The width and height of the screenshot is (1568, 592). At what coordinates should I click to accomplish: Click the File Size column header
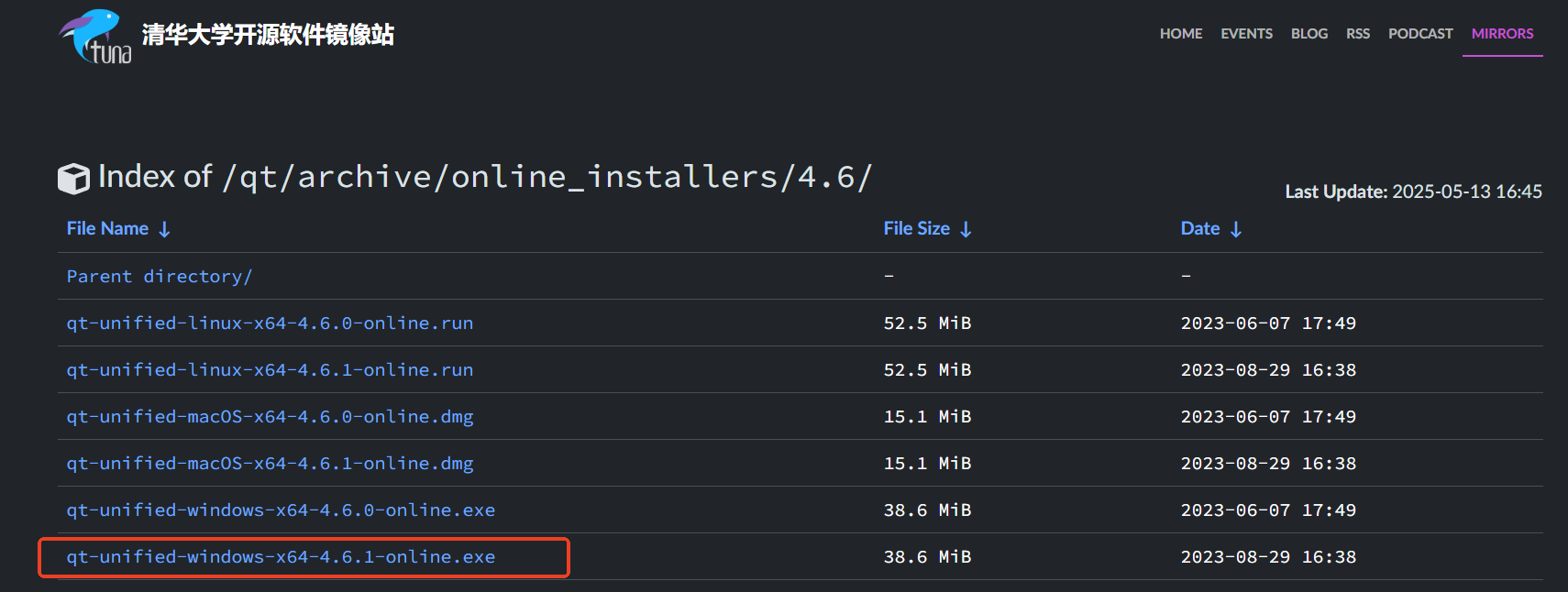pos(916,228)
